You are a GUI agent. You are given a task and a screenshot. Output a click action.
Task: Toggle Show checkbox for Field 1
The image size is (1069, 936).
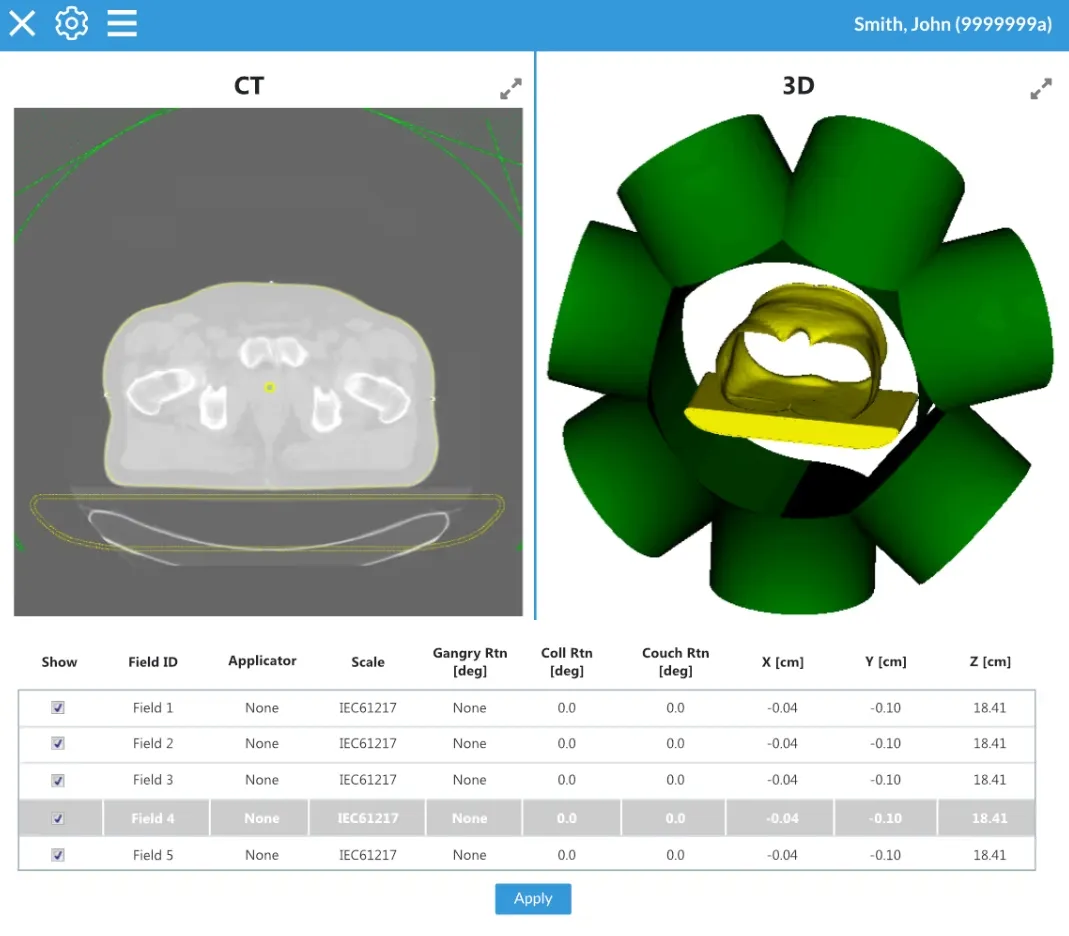click(x=58, y=708)
